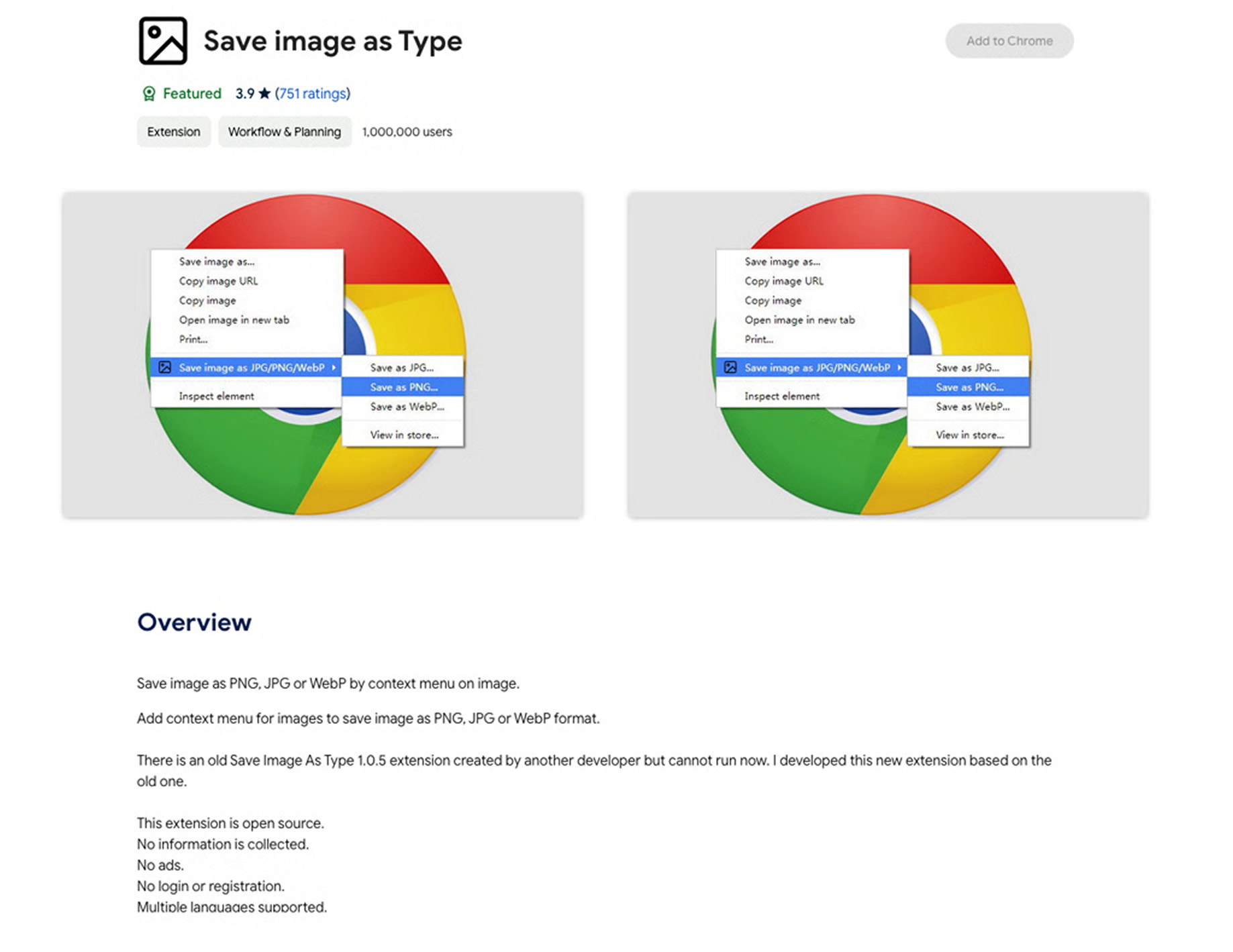The width and height of the screenshot is (1233, 952).
Task: Click the Overview section heading
Action: [194, 623]
